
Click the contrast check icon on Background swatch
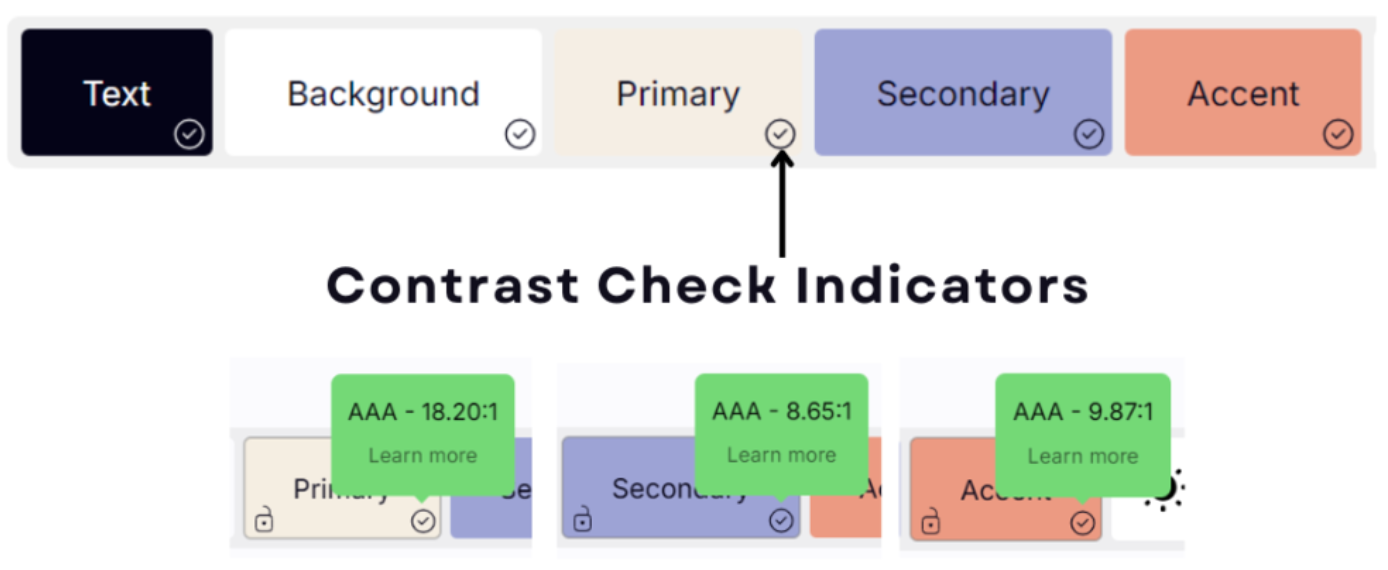[x=519, y=133]
